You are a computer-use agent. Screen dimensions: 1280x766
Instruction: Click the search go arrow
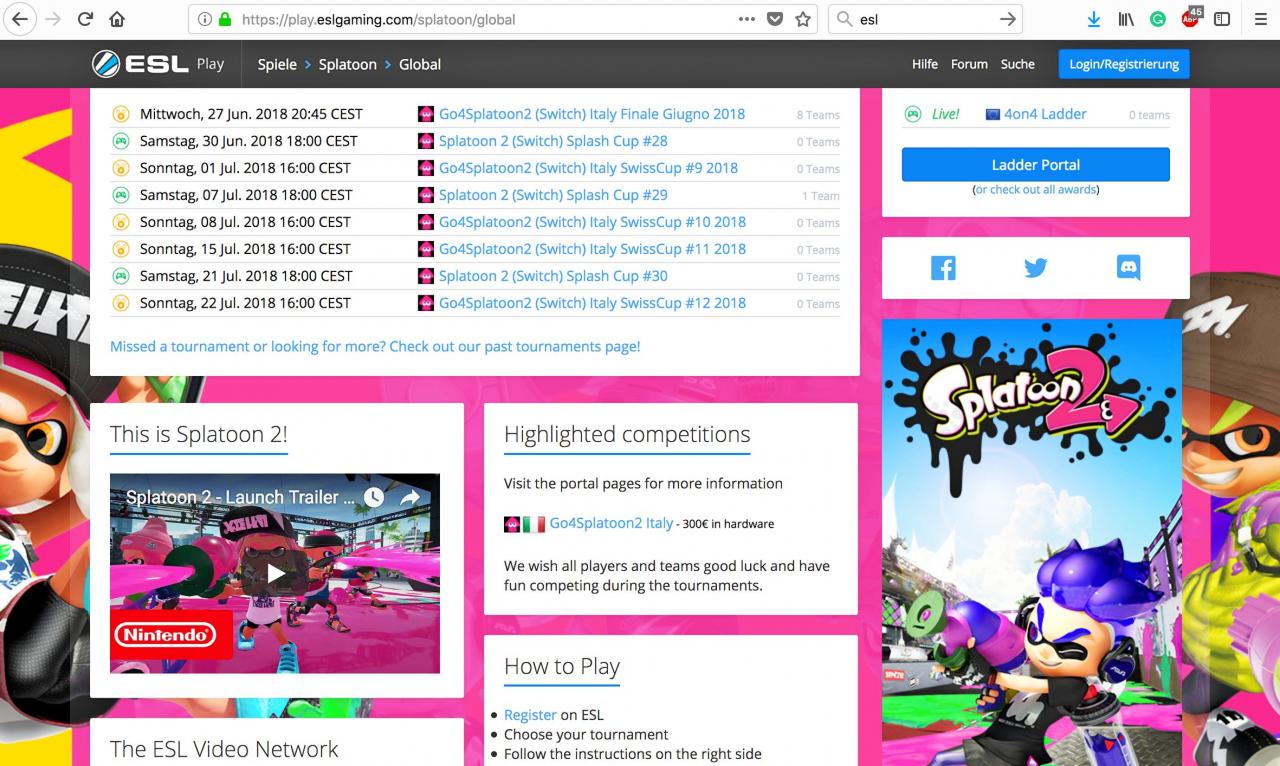coord(1008,19)
